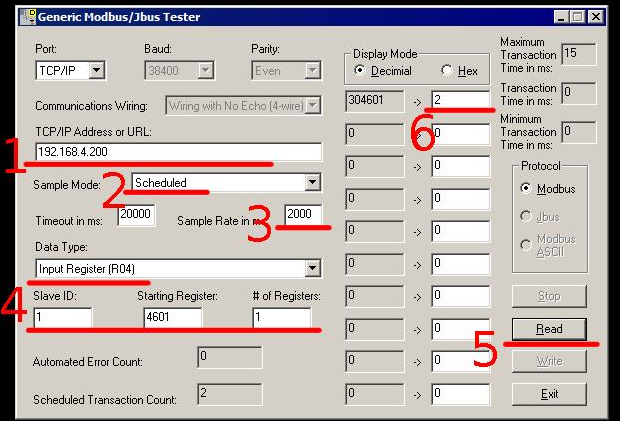Click the Communications Wiring label
This screenshot has height=421, width=620.
(91, 106)
